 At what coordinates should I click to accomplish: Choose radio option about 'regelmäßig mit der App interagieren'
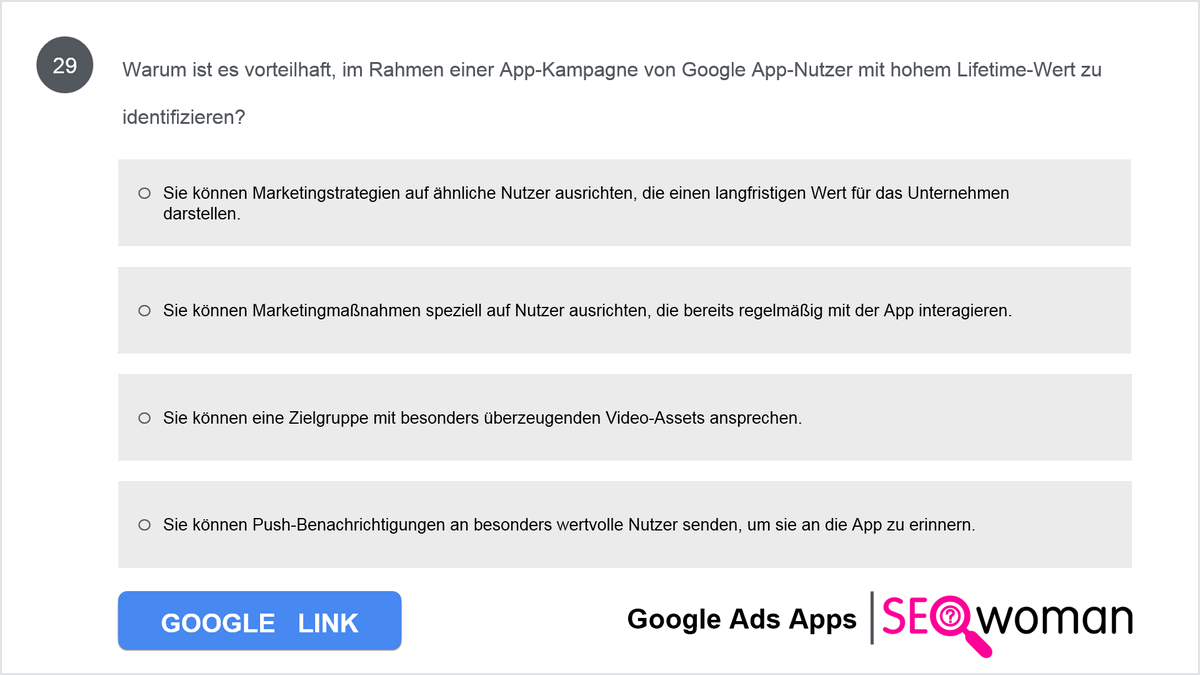[x=144, y=311]
